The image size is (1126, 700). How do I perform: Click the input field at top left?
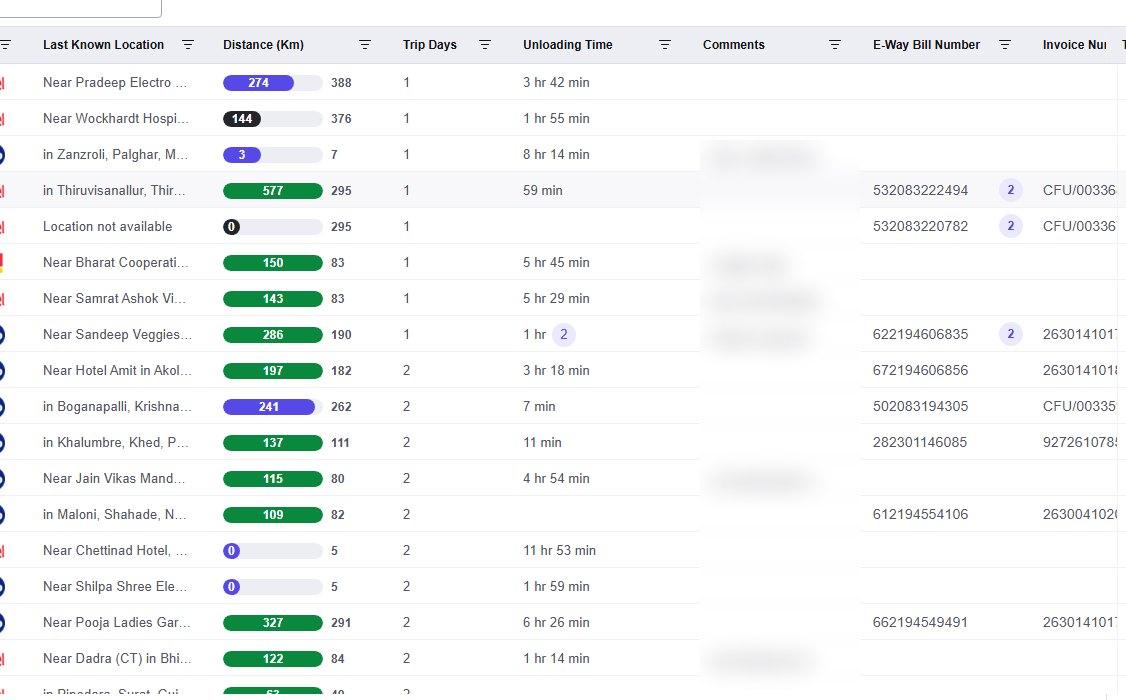80,7
